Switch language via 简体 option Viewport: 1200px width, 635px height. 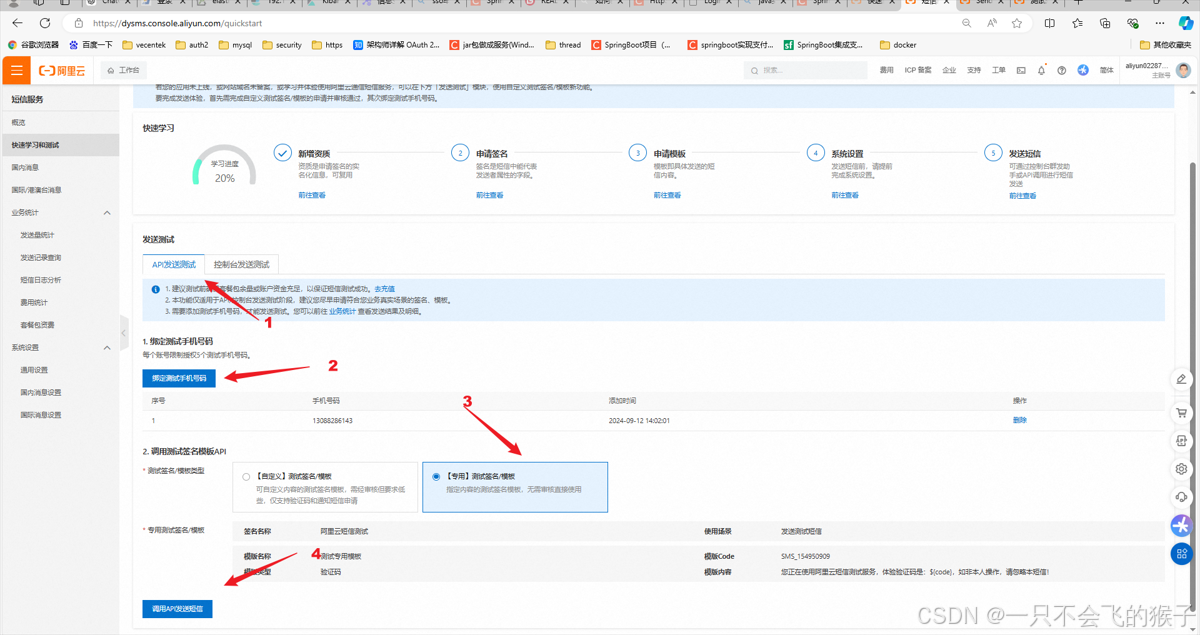(x=1106, y=70)
